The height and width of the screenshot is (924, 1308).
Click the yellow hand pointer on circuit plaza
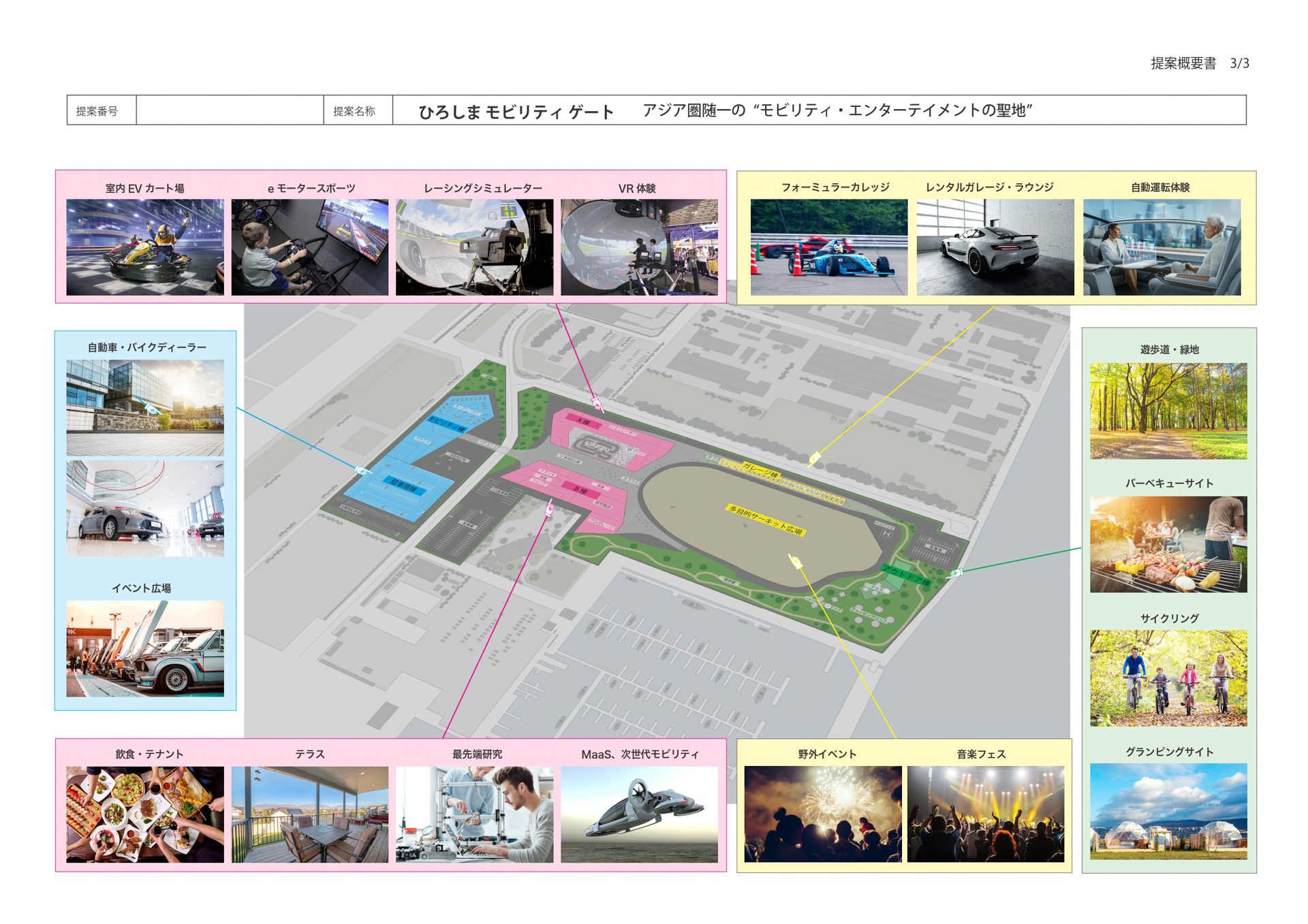pyautogui.click(x=795, y=562)
